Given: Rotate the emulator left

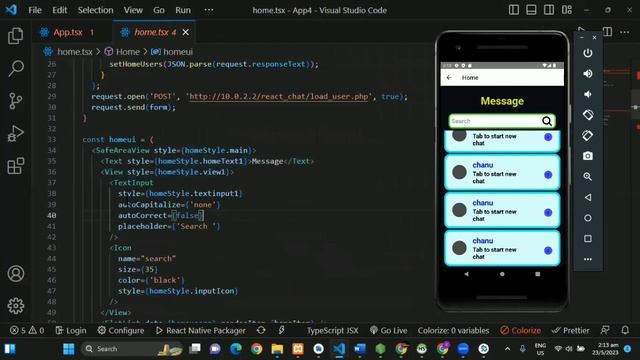Looking at the screenshot, I should pyautogui.click(x=588, y=115).
